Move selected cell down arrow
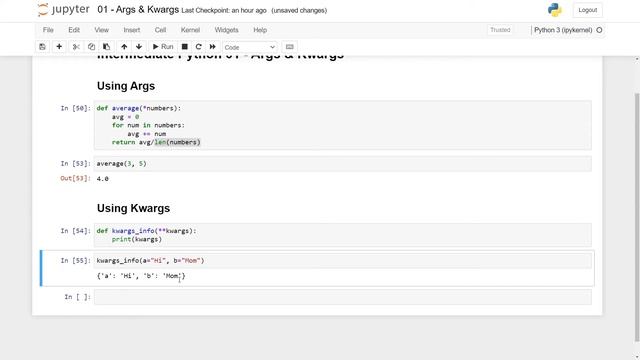 point(139,47)
